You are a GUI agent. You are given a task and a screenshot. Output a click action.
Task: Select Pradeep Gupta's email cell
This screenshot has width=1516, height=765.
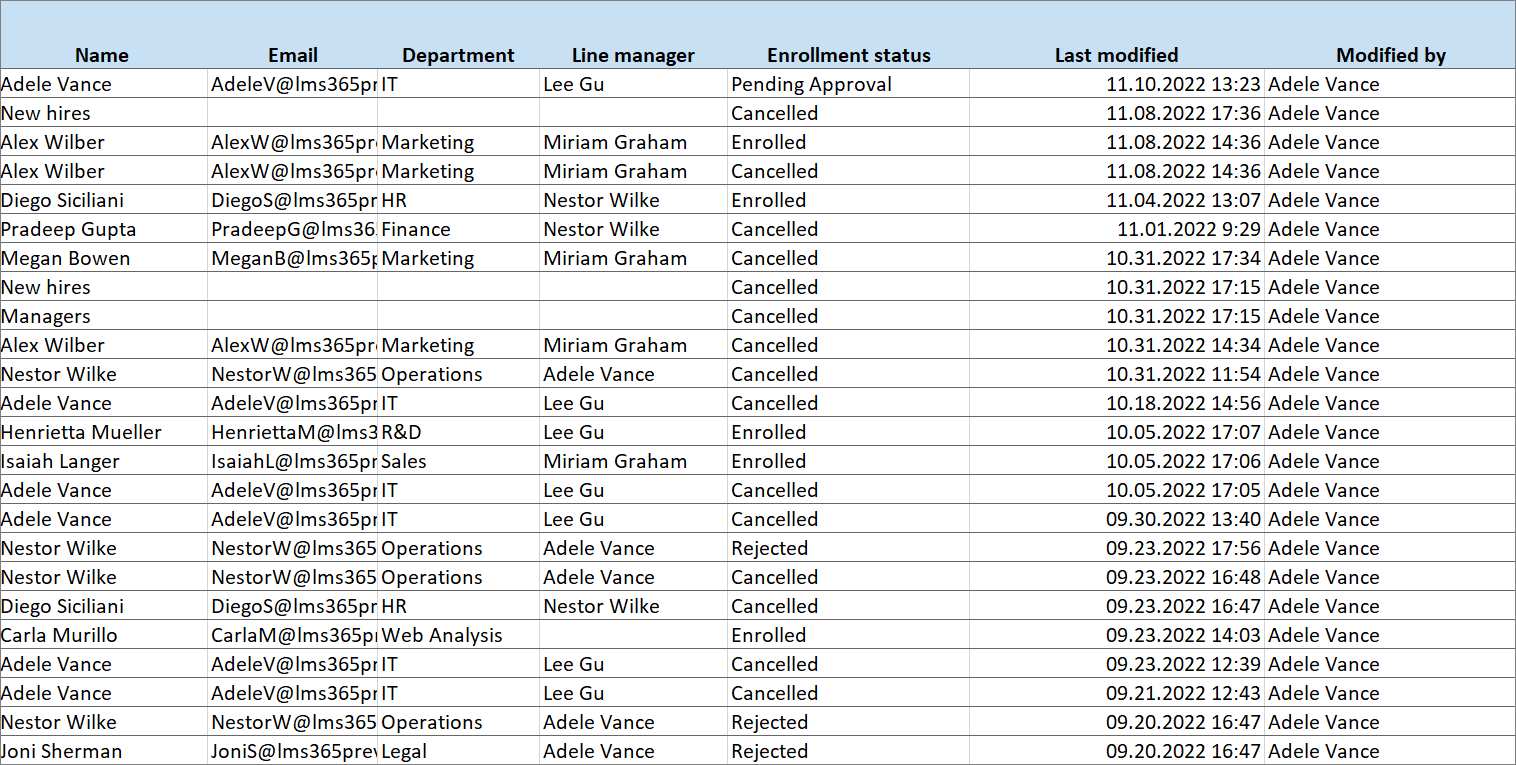pos(292,229)
